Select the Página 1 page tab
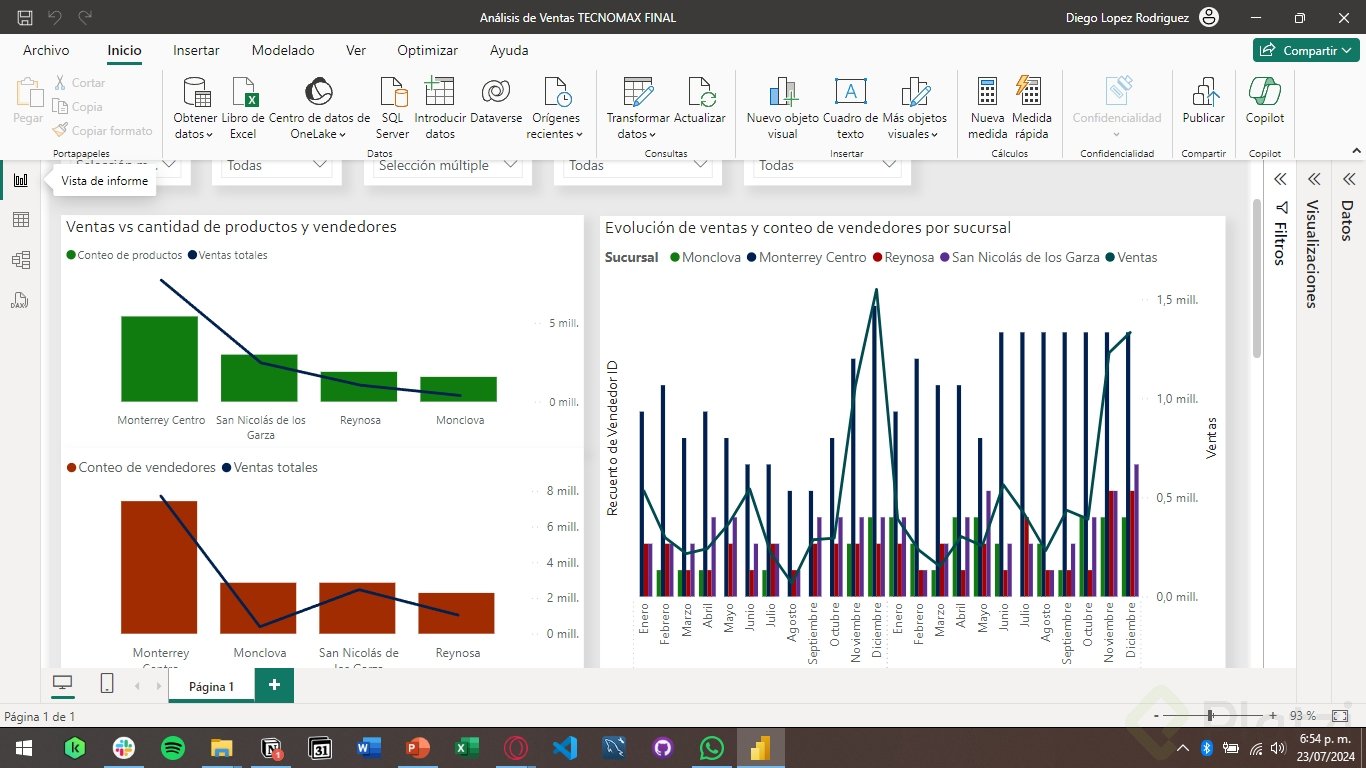 click(211, 686)
